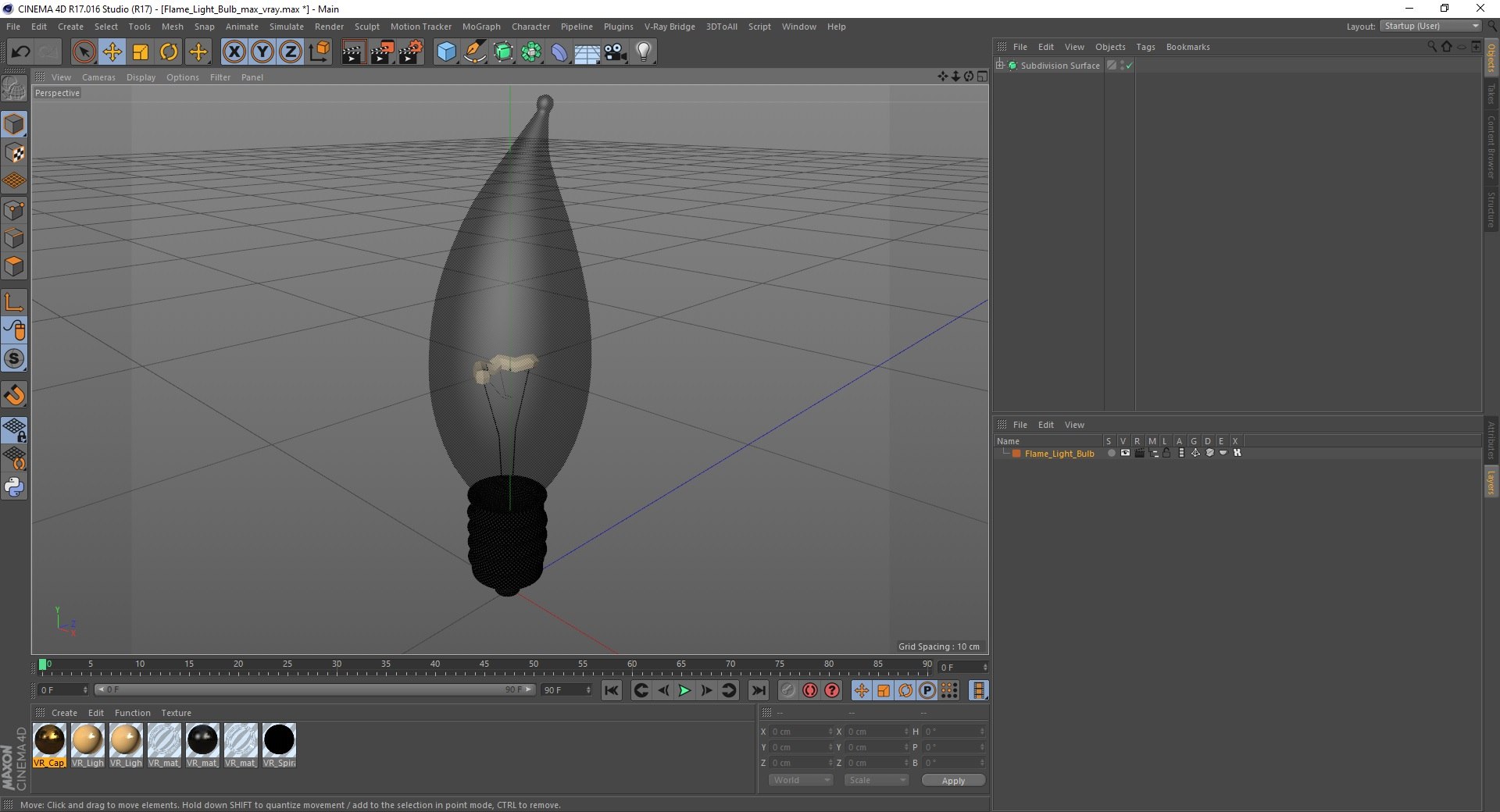This screenshot has width=1500, height=812.
Task: Select the Live Selection tool
Action: (84, 52)
